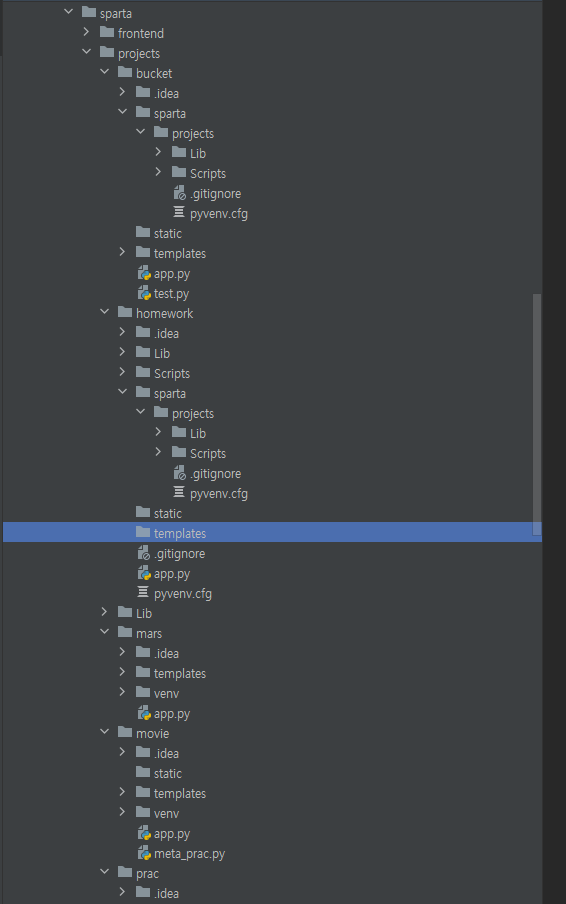Select app.py in the mars folder
Image resolution: width=566 pixels, height=904 pixels.
click(x=172, y=714)
